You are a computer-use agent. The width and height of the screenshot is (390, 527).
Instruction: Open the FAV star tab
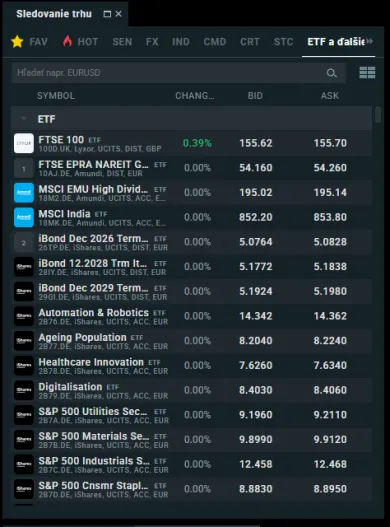click(x=29, y=42)
